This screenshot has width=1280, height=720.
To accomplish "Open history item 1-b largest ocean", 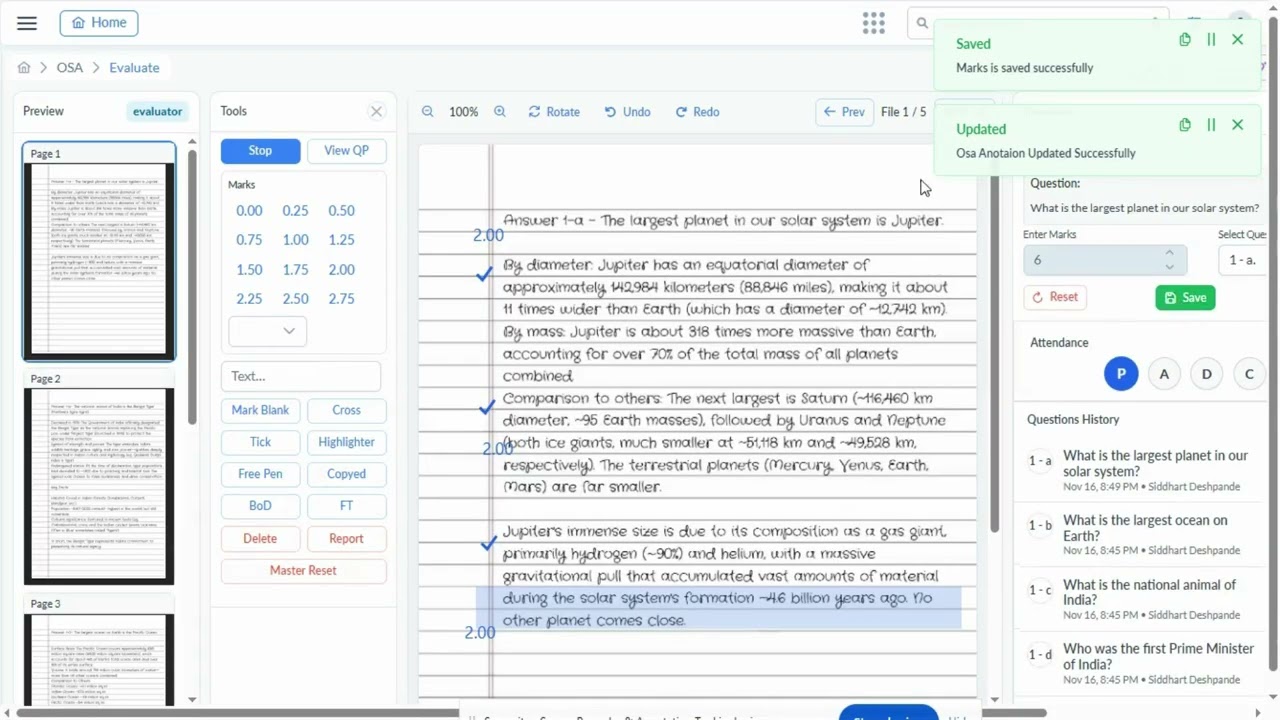I will pos(1140,535).
